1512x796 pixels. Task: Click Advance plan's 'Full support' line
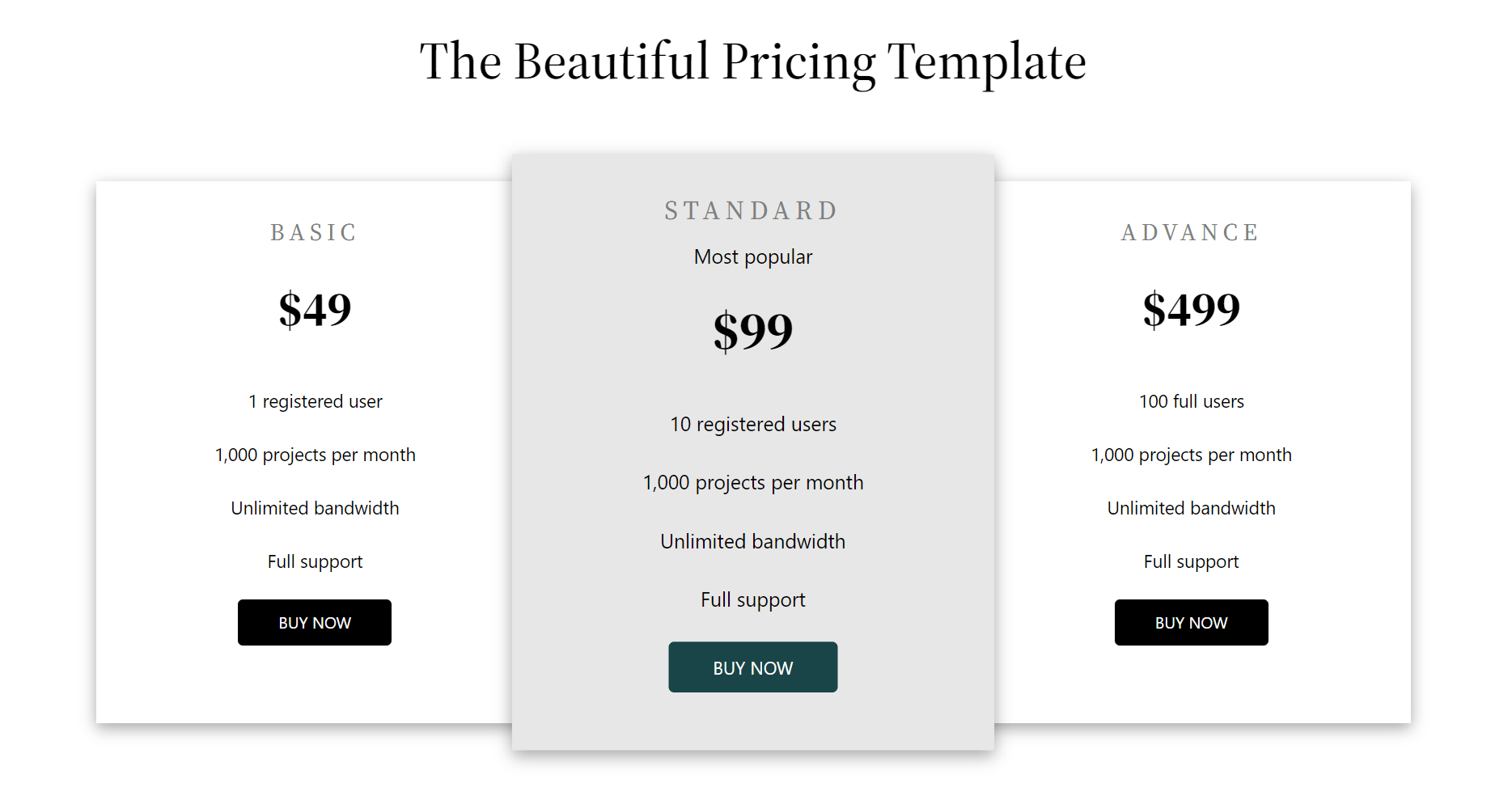(1191, 561)
